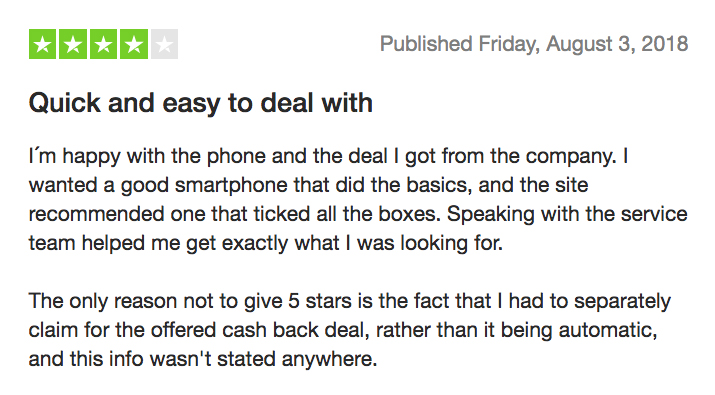Click the word 'automatic' in the review
This screenshot has width=715, height=395.
click(608, 330)
